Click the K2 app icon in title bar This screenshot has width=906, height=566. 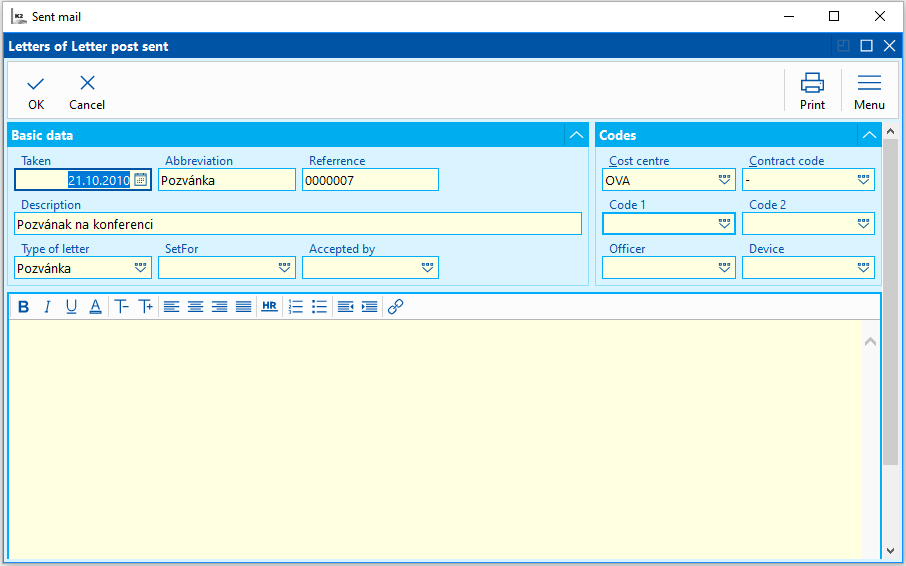point(19,16)
